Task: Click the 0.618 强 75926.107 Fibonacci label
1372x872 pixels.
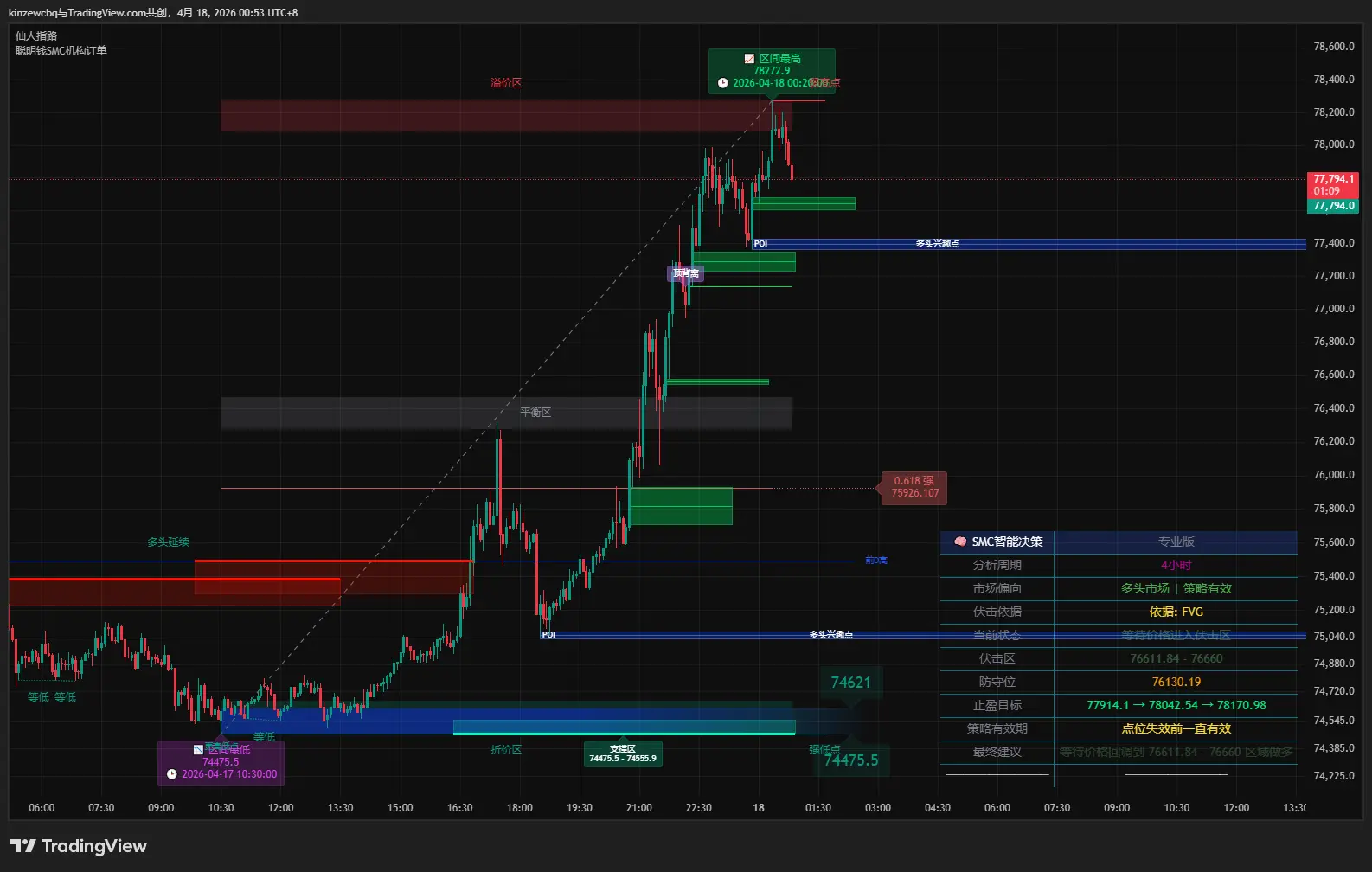Action: click(914, 488)
